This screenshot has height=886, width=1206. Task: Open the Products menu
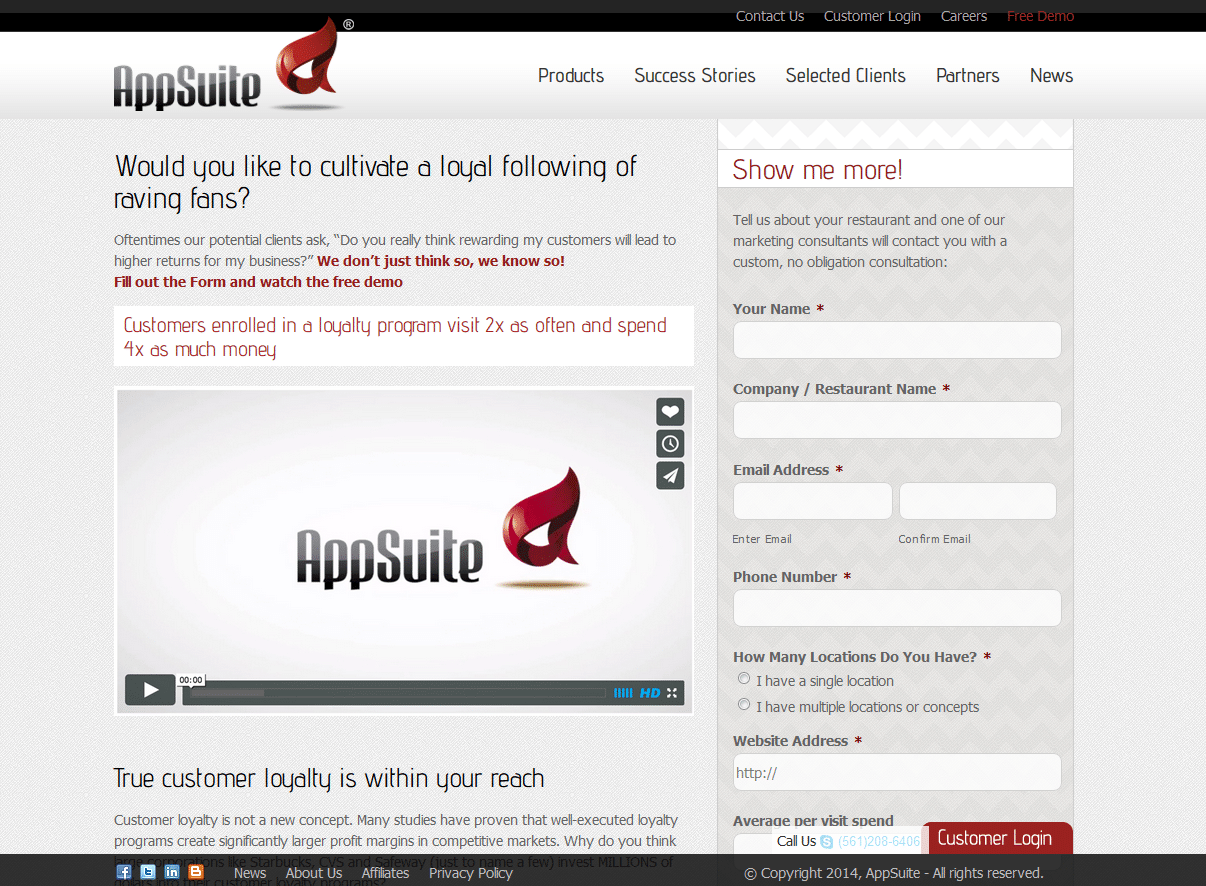[x=571, y=76]
